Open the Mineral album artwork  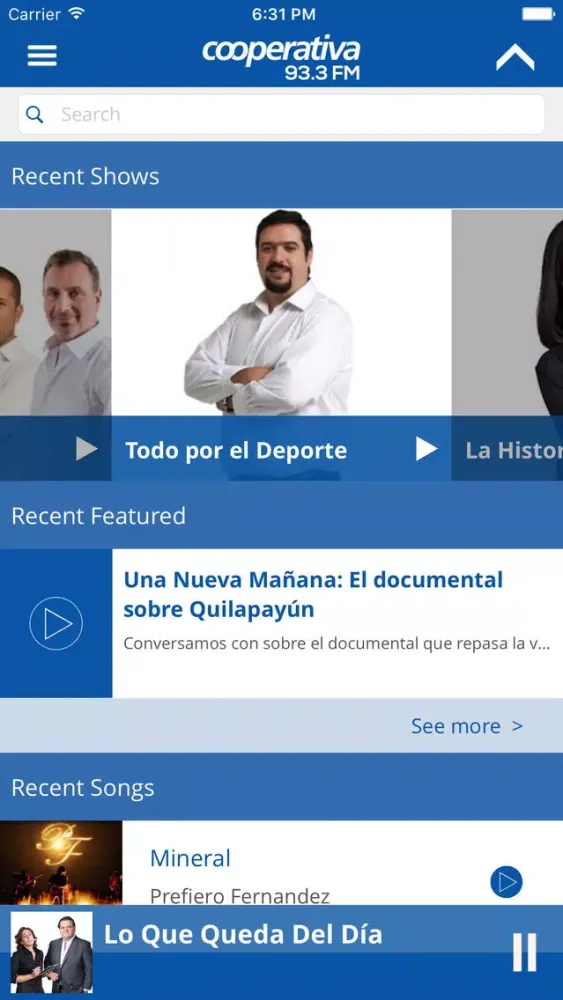click(61, 863)
